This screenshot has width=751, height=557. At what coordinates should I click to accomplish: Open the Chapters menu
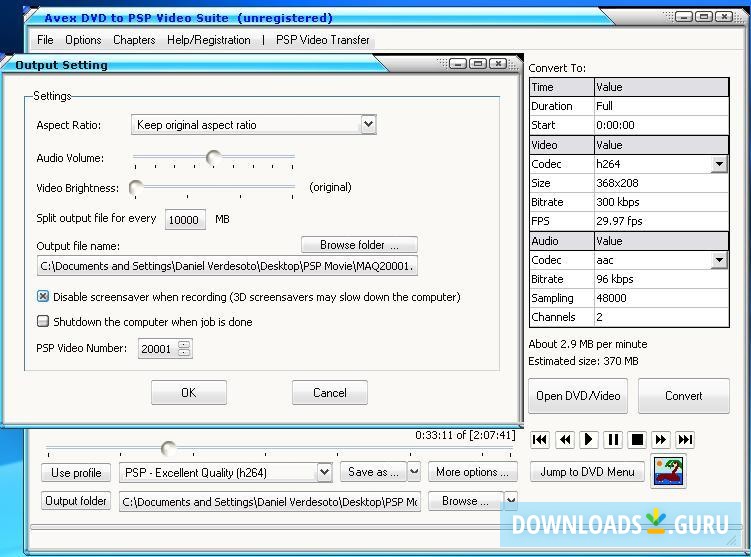pyautogui.click(x=134, y=40)
